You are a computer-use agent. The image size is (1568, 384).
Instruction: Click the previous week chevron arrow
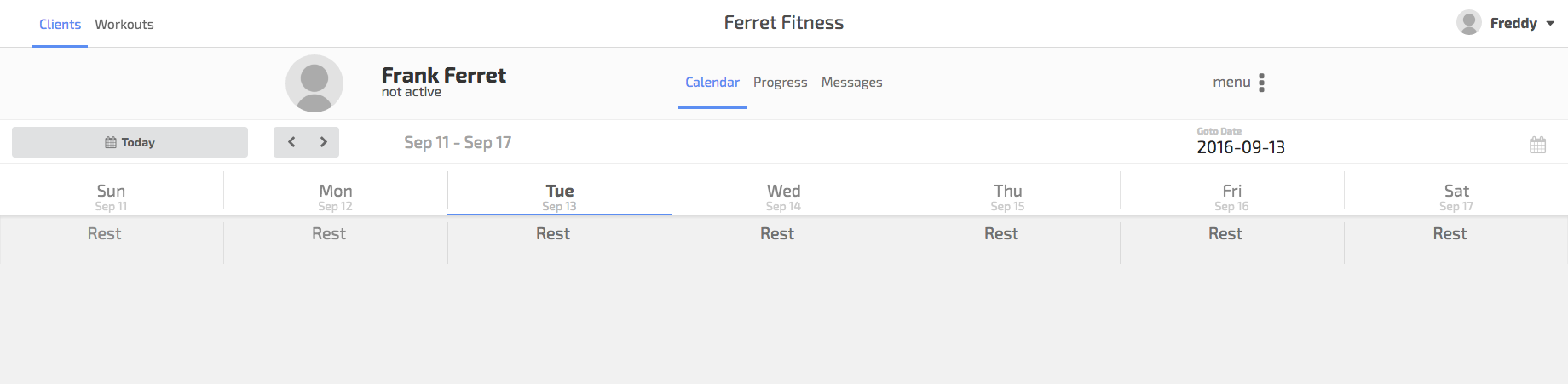291,142
